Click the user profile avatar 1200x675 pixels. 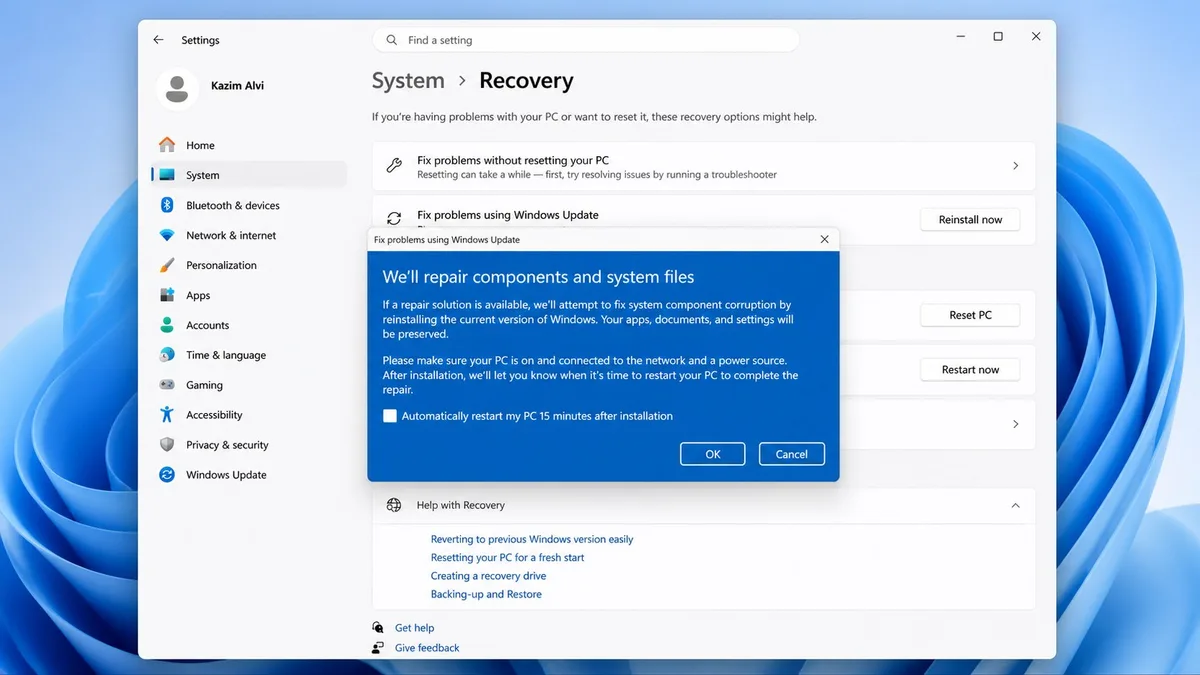tap(177, 89)
